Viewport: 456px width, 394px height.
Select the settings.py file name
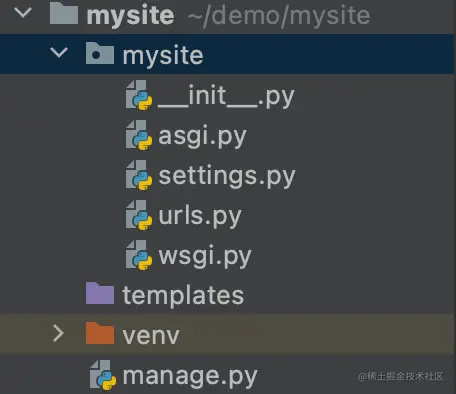pos(227,177)
